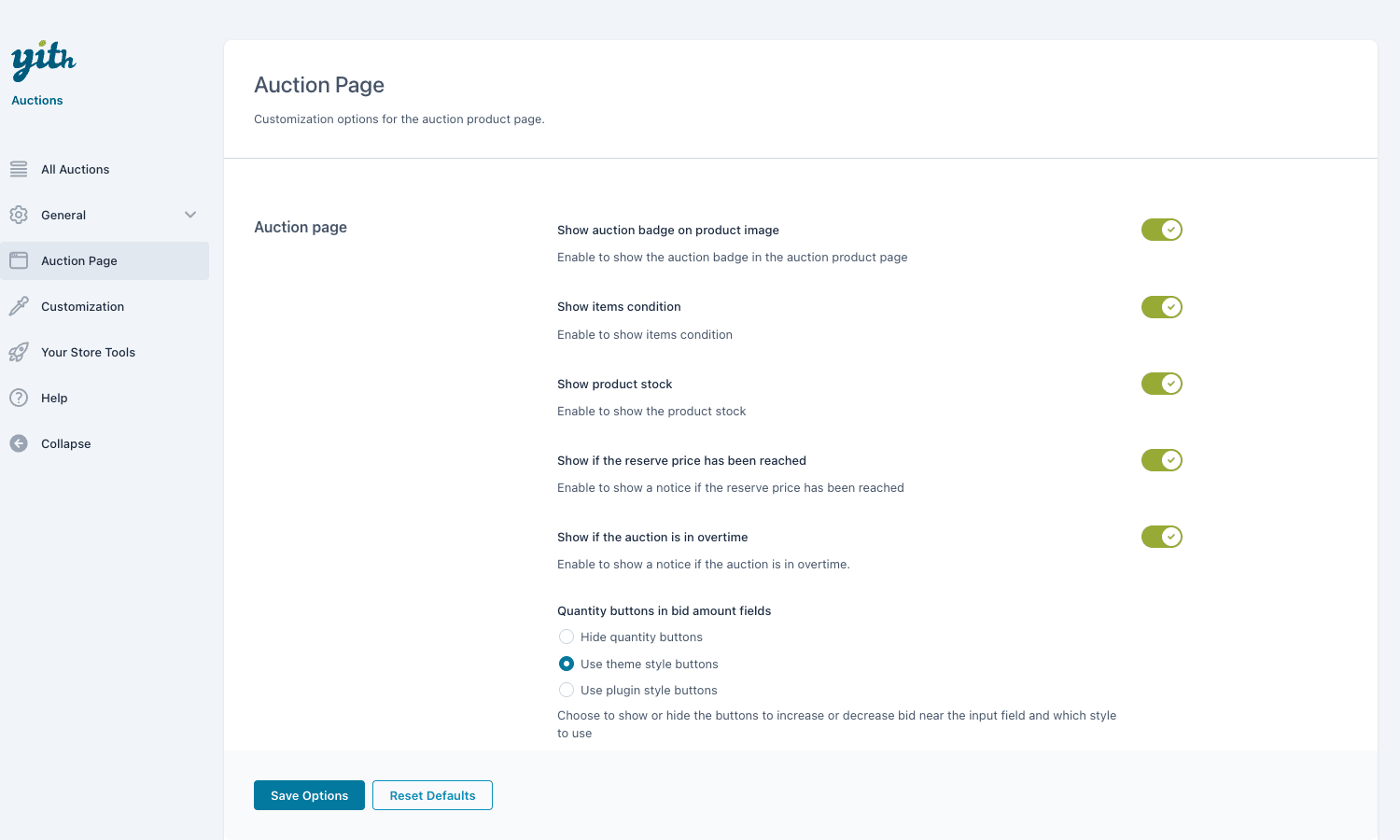Click the Auctions label under logo

pyautogui.click(x=37, y=100)
